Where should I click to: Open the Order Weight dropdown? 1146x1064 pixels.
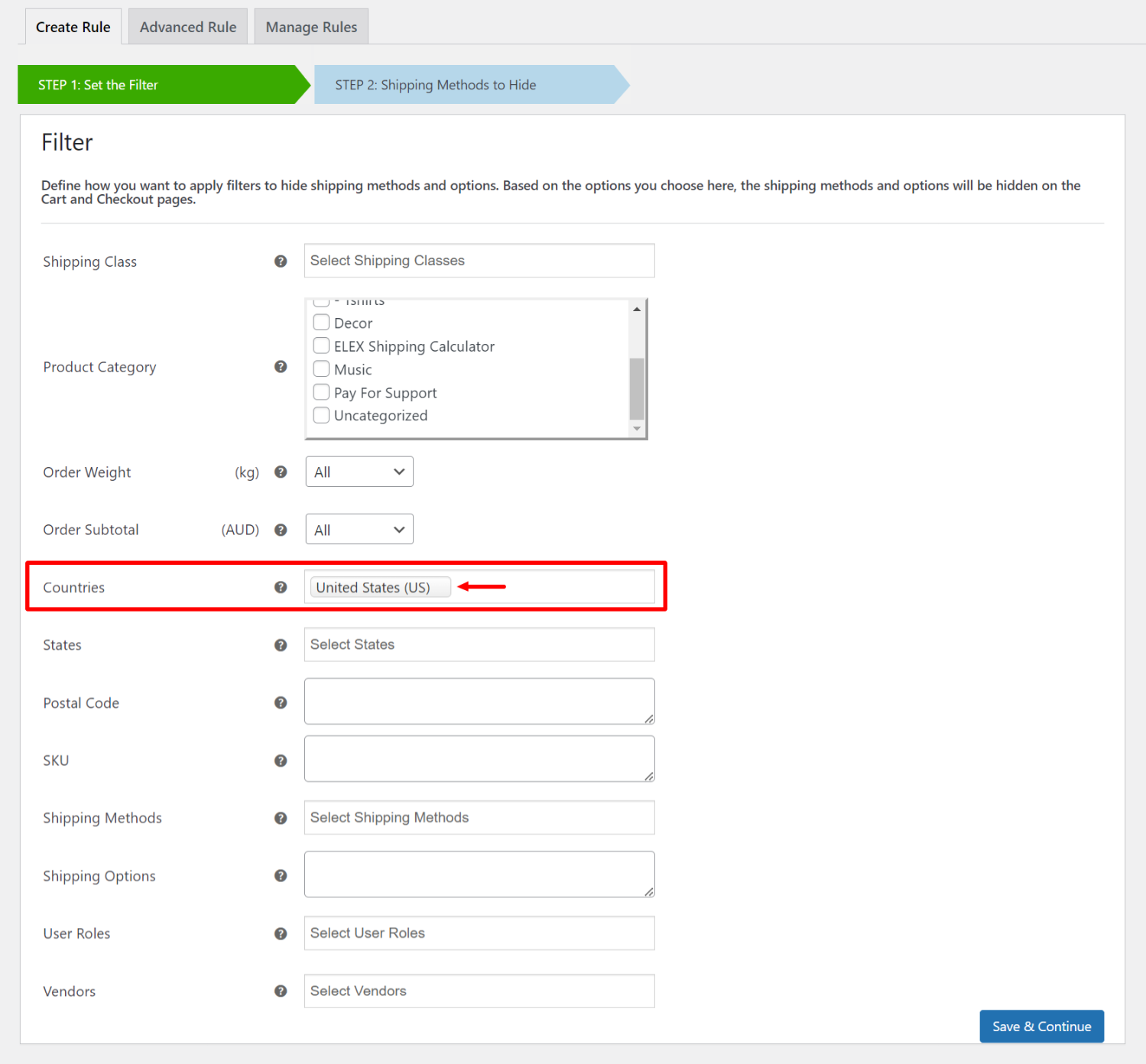click(x=359, y=472)
